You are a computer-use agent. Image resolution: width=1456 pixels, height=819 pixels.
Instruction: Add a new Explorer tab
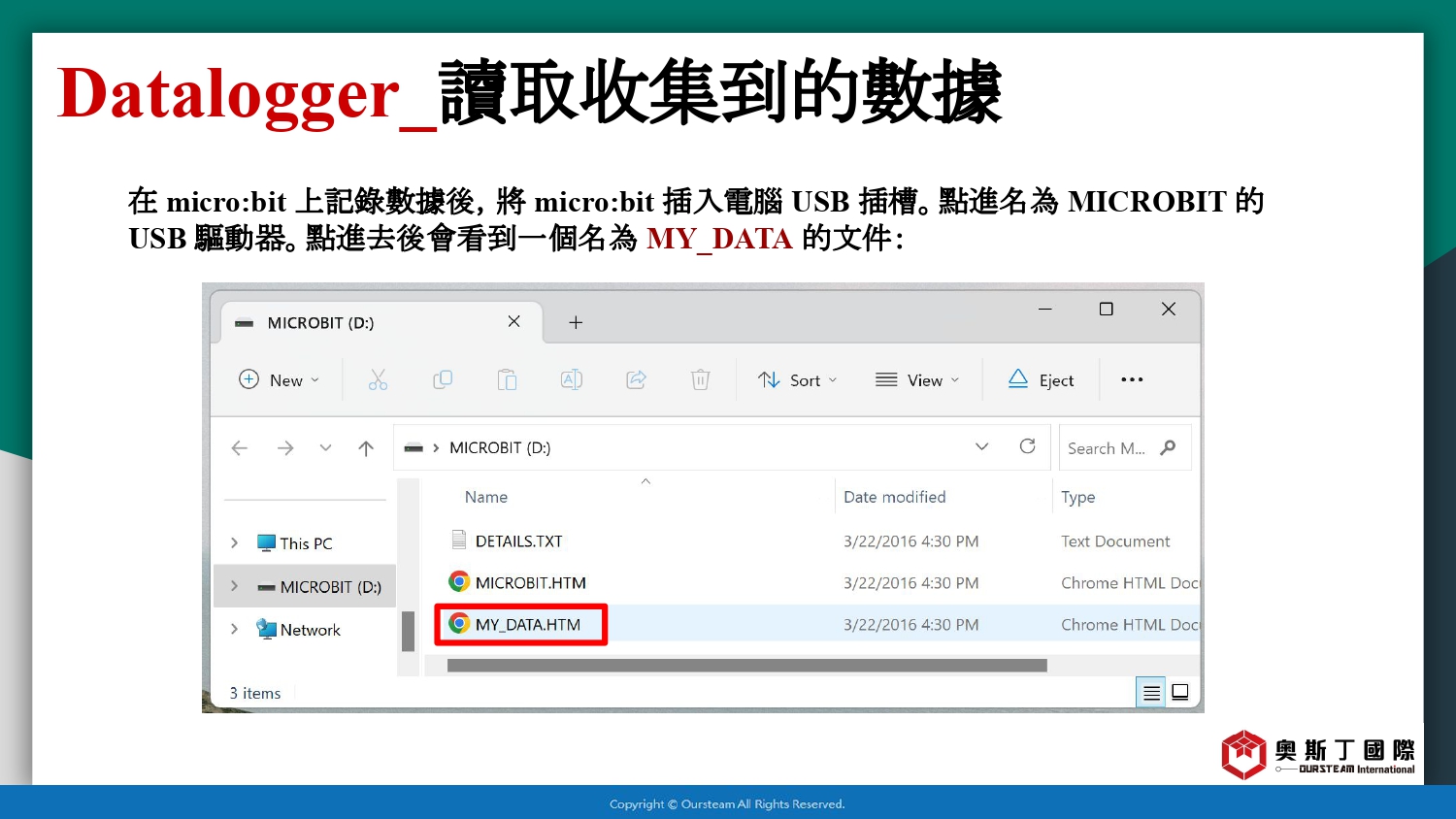click(576, 322)
